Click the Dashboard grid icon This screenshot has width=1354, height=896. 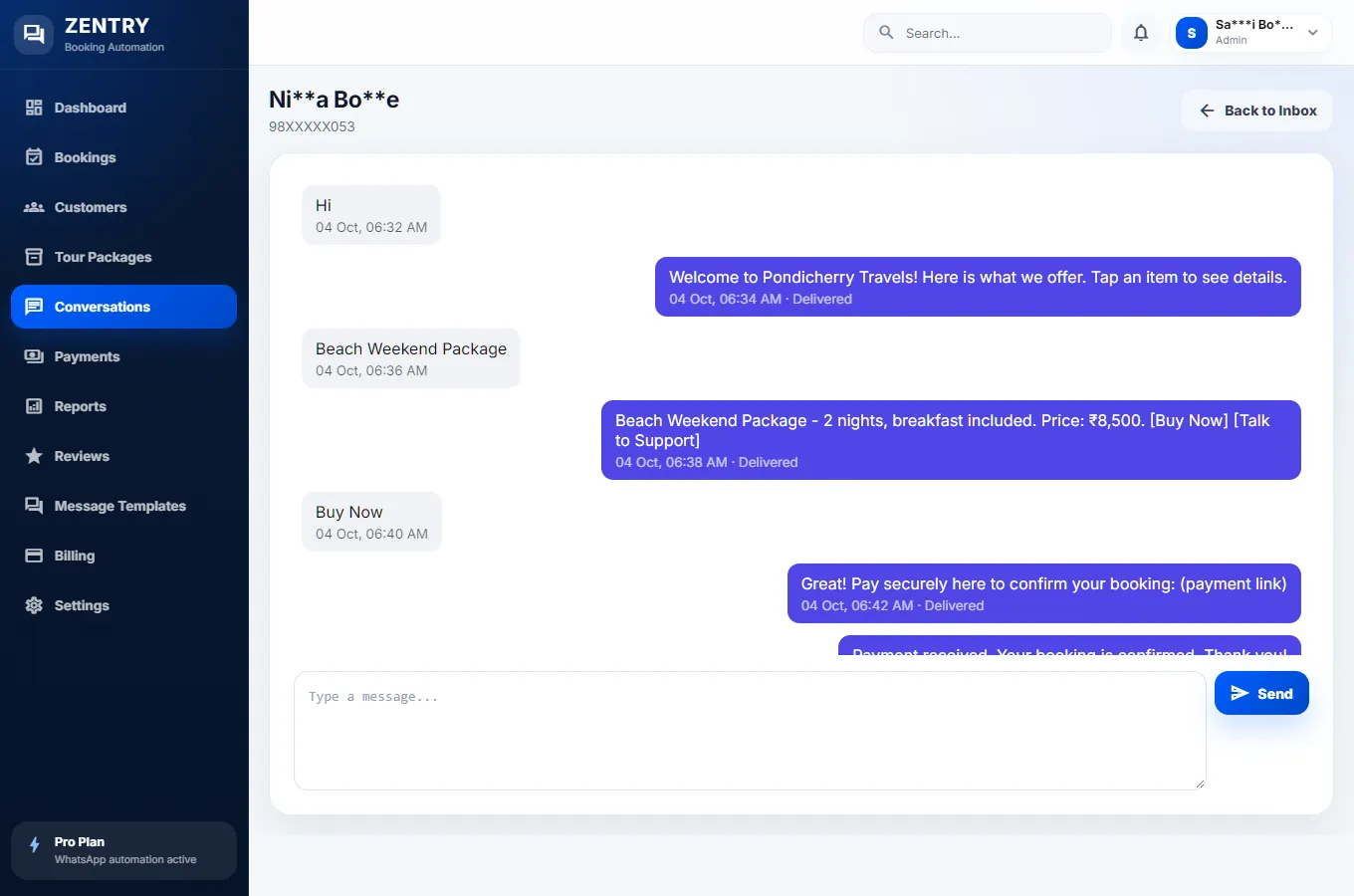[x=34, y=108]
